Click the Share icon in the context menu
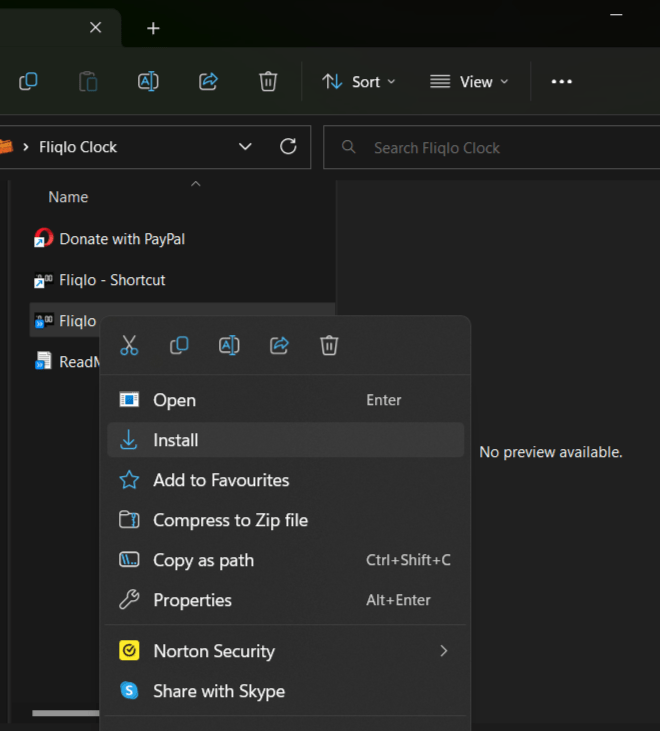The height and width of the screenshot is (731, 660). (279, 346)
